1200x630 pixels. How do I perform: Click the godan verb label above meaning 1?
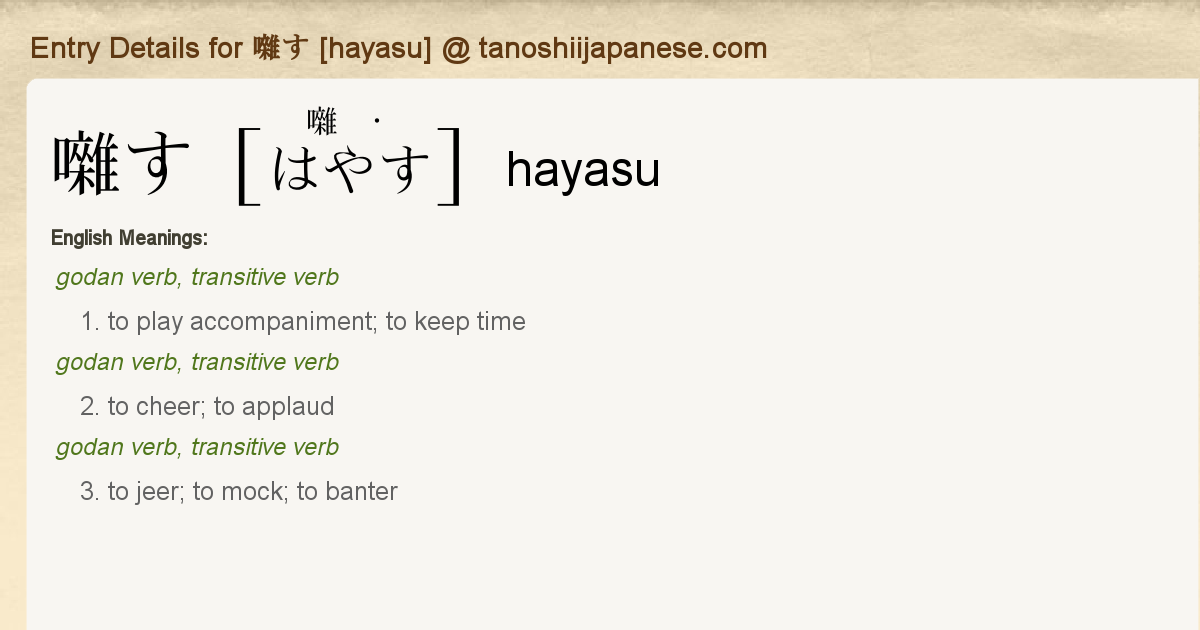pyautogui.click(x=197, y=277)
